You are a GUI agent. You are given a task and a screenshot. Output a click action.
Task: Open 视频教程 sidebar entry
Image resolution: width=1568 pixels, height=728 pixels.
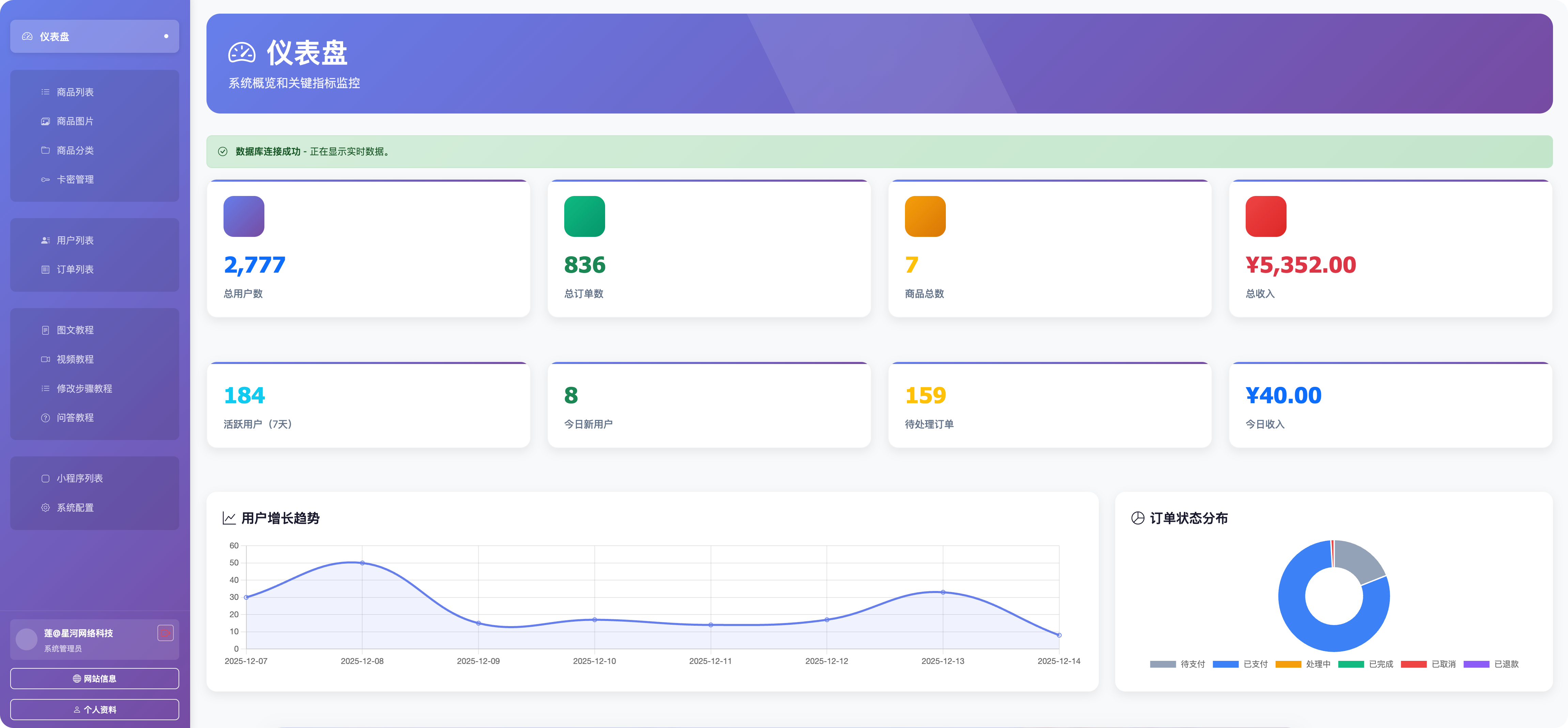[x=75, y=359]
